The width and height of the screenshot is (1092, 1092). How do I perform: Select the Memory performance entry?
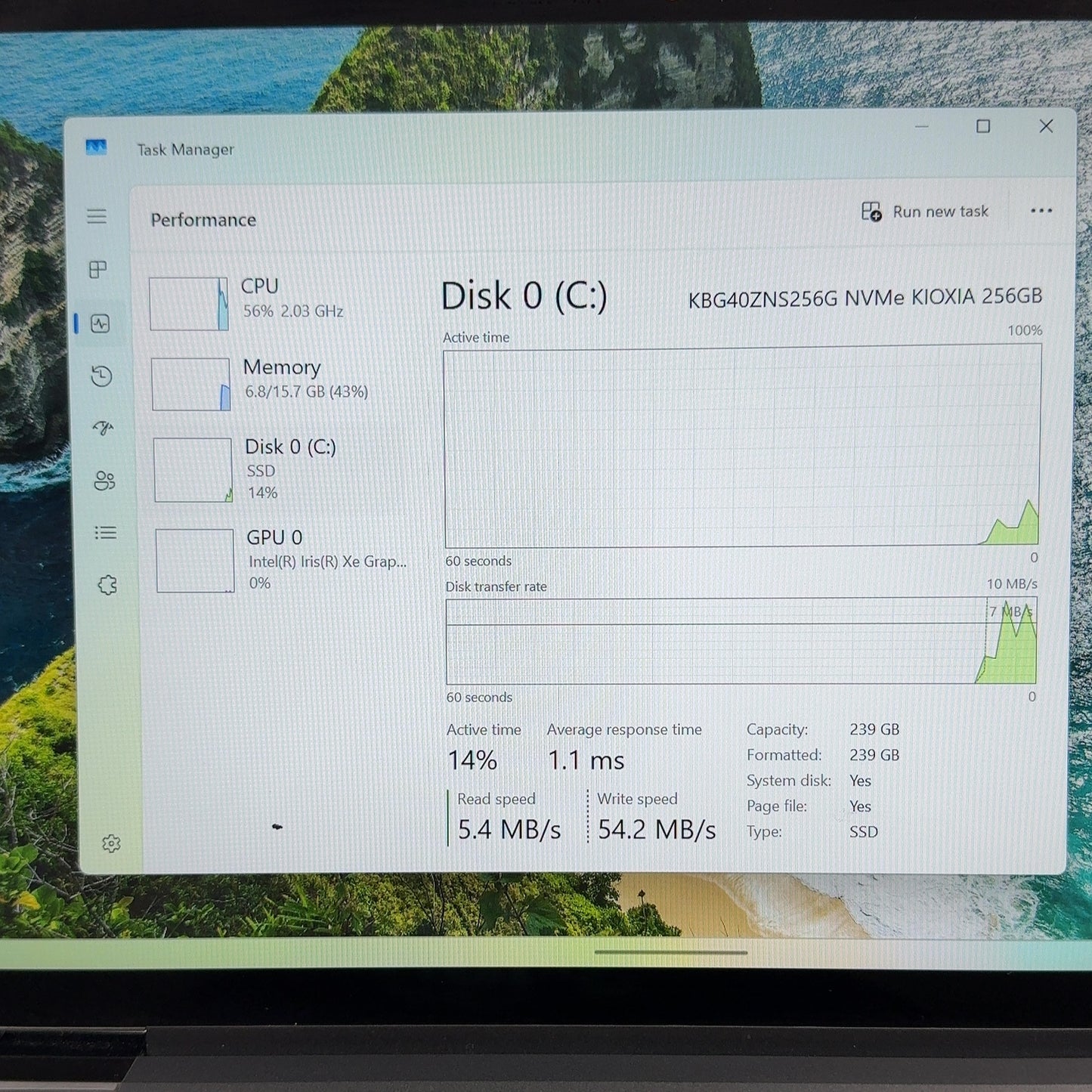285,384
